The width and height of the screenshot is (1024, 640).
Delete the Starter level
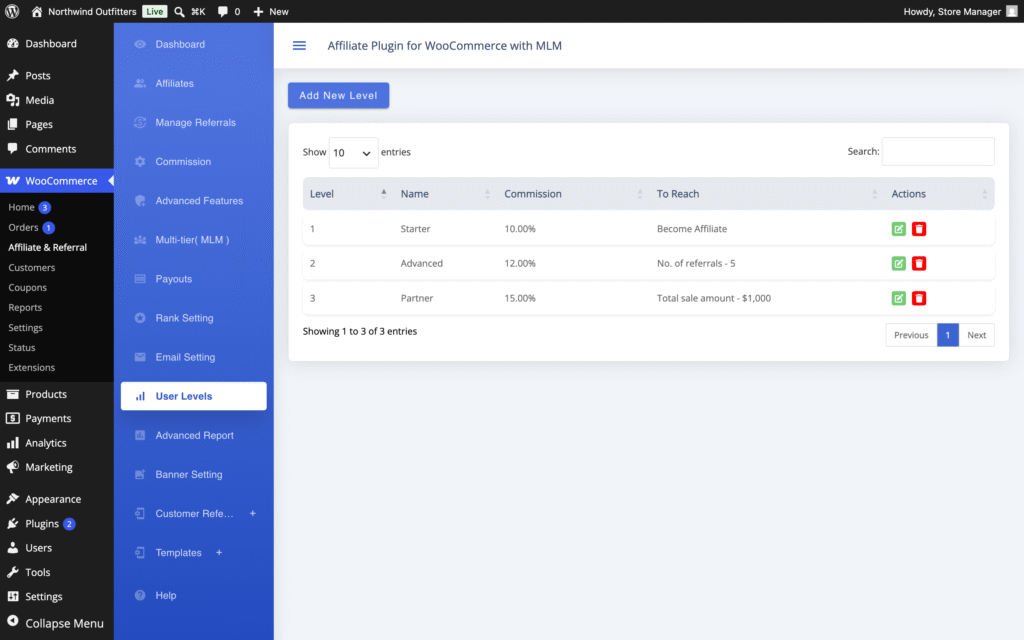(919, 229)
